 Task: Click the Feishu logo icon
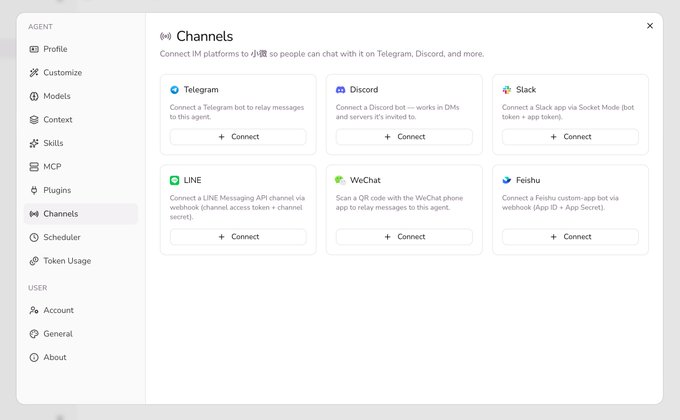pyautogui.click(x=507, y=180)
